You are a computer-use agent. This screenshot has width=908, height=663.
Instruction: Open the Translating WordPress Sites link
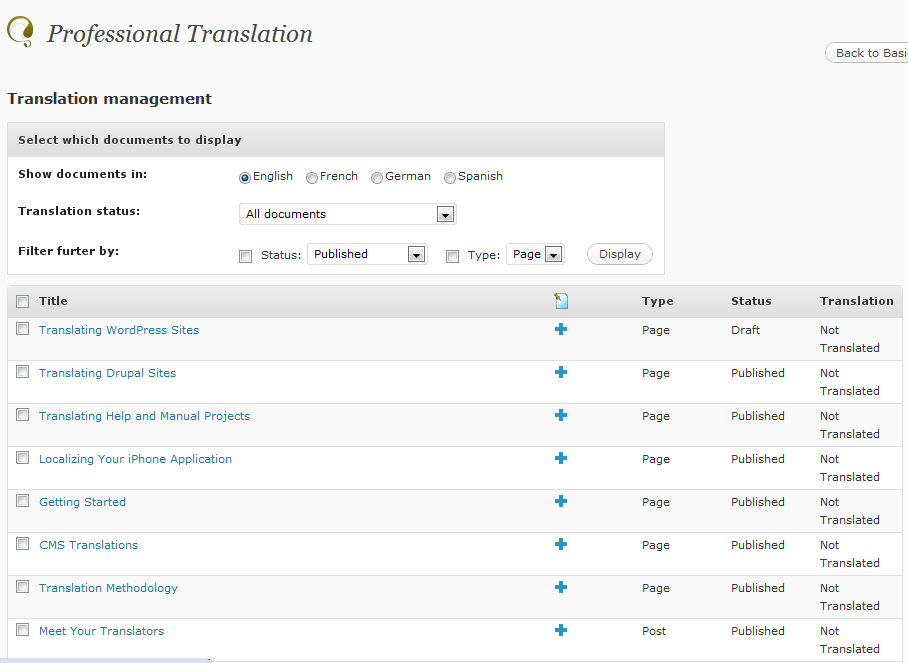pyautogui.click(x=119, y=330)
